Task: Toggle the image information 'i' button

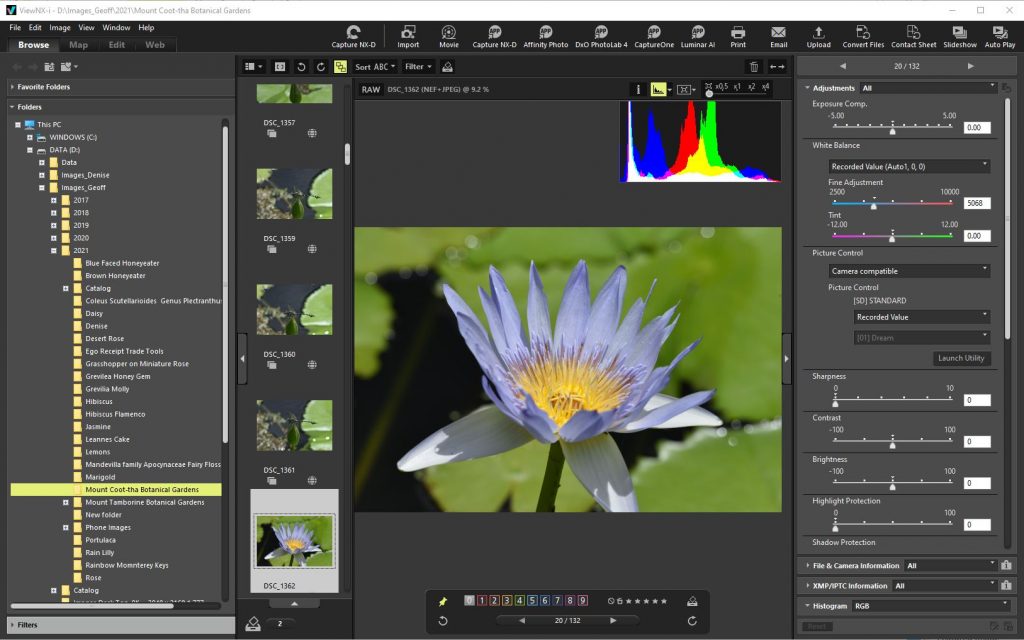Action: [x=637, y=89]
